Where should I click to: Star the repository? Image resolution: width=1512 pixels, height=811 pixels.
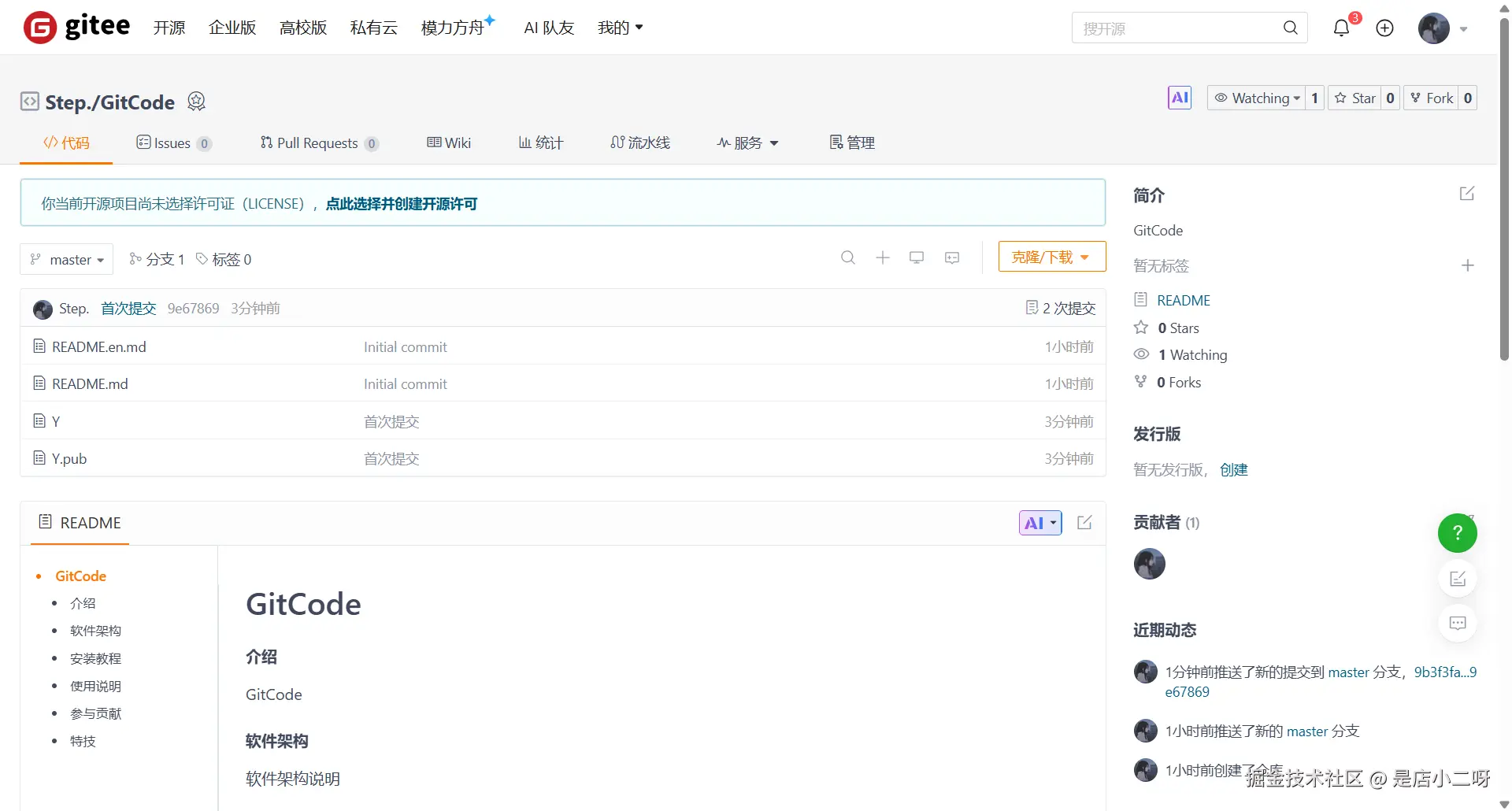pos(1355,98)
